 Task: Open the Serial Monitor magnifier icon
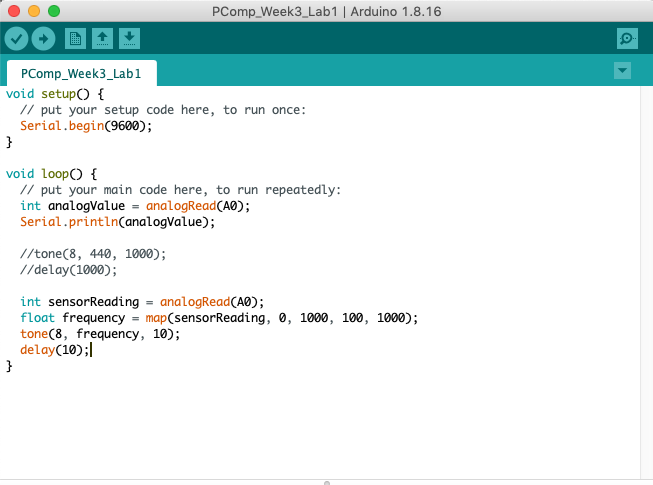tap(627, 39)
